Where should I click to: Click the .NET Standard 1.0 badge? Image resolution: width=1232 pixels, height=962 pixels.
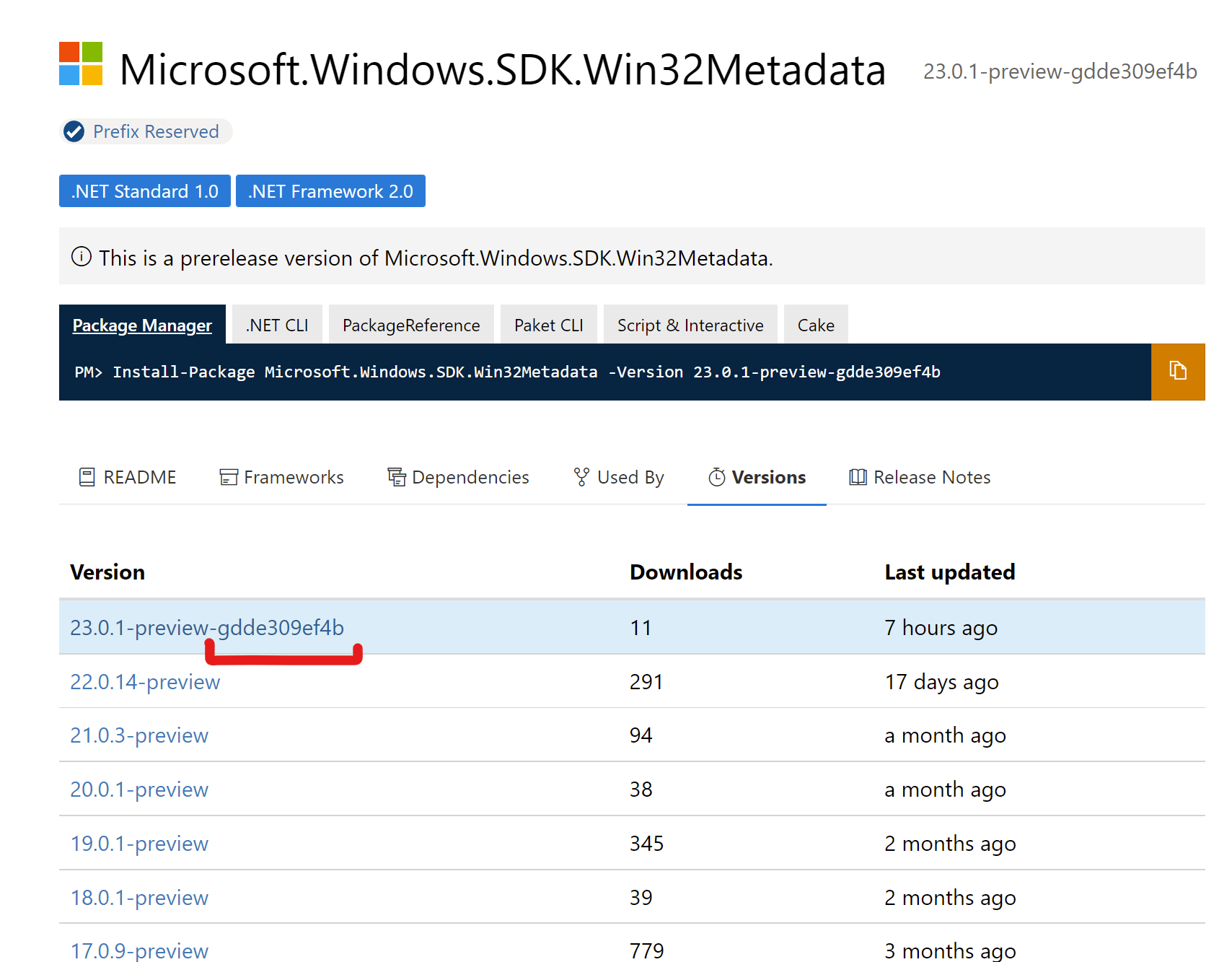[x=144, y=191]
